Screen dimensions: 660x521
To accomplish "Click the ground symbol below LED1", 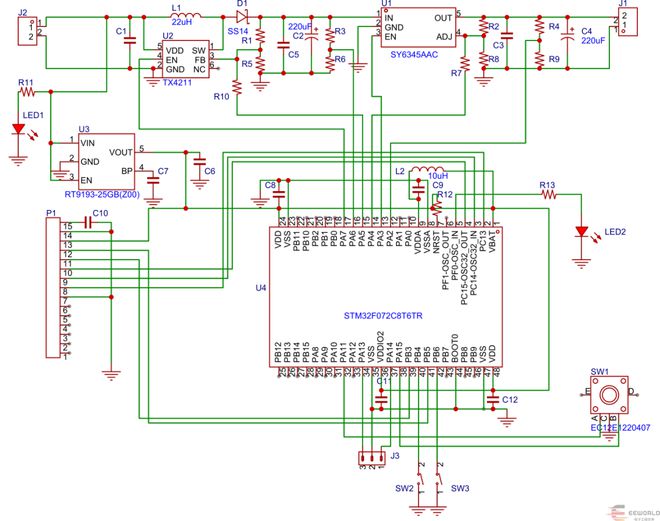I will click(19, 161).
